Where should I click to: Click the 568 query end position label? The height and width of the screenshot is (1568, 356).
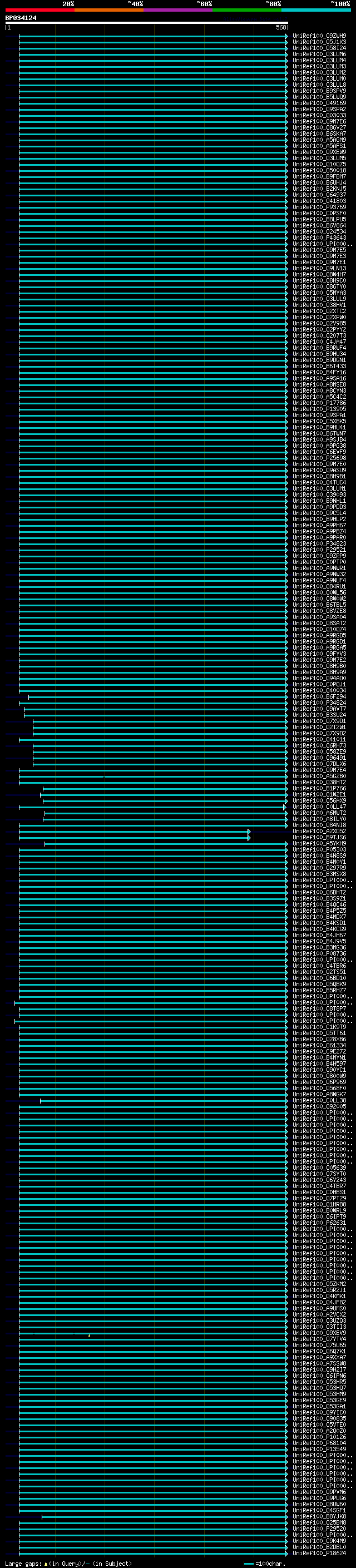pyautogui.click(x=280, y=27)
